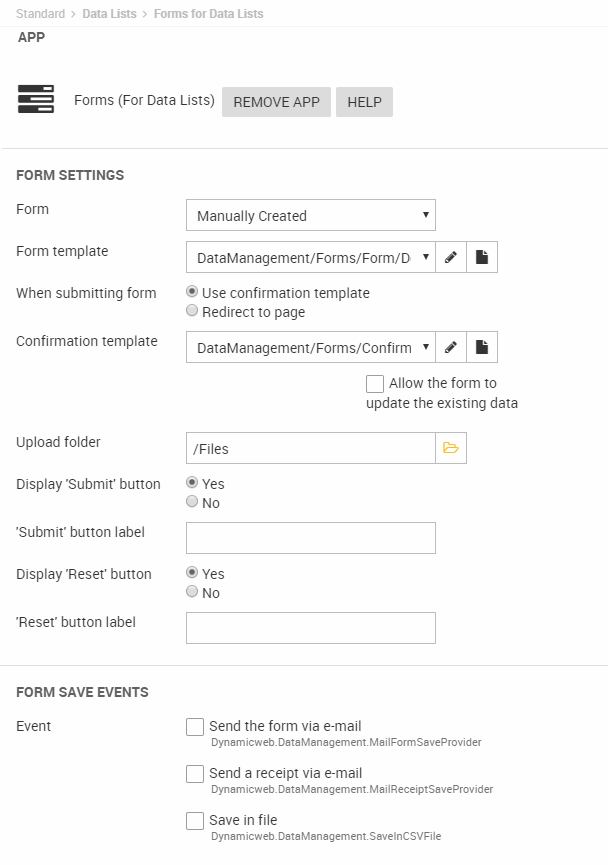608x865 pixels.
Task: Expand the Confirmation template dropdown
Action: [310, 348]
